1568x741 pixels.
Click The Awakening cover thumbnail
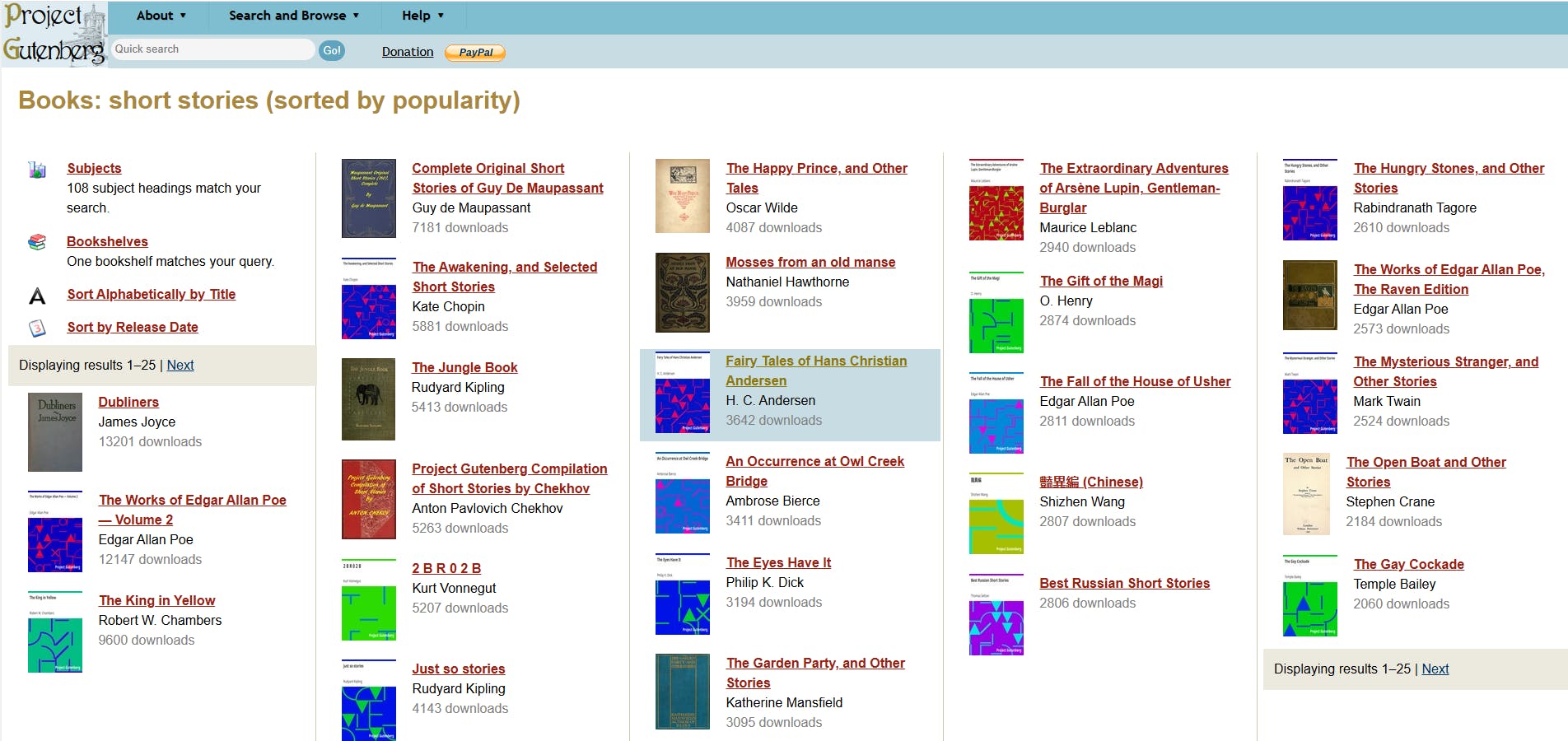(x=369, y=298)
